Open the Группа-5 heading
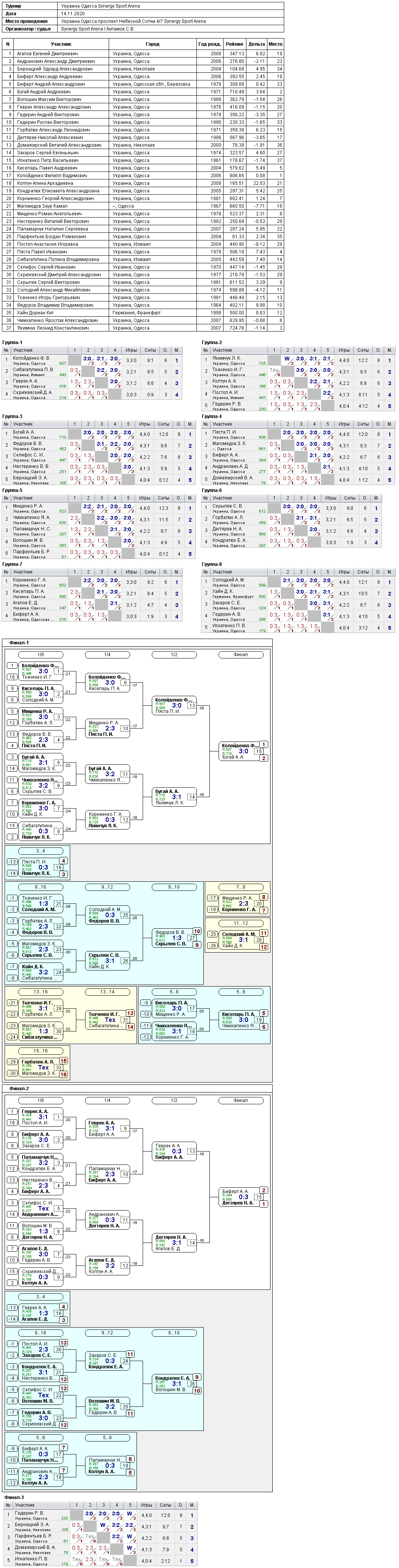Image resolution: width=399 pixels, height=1568 pixels. pos(12,490)
